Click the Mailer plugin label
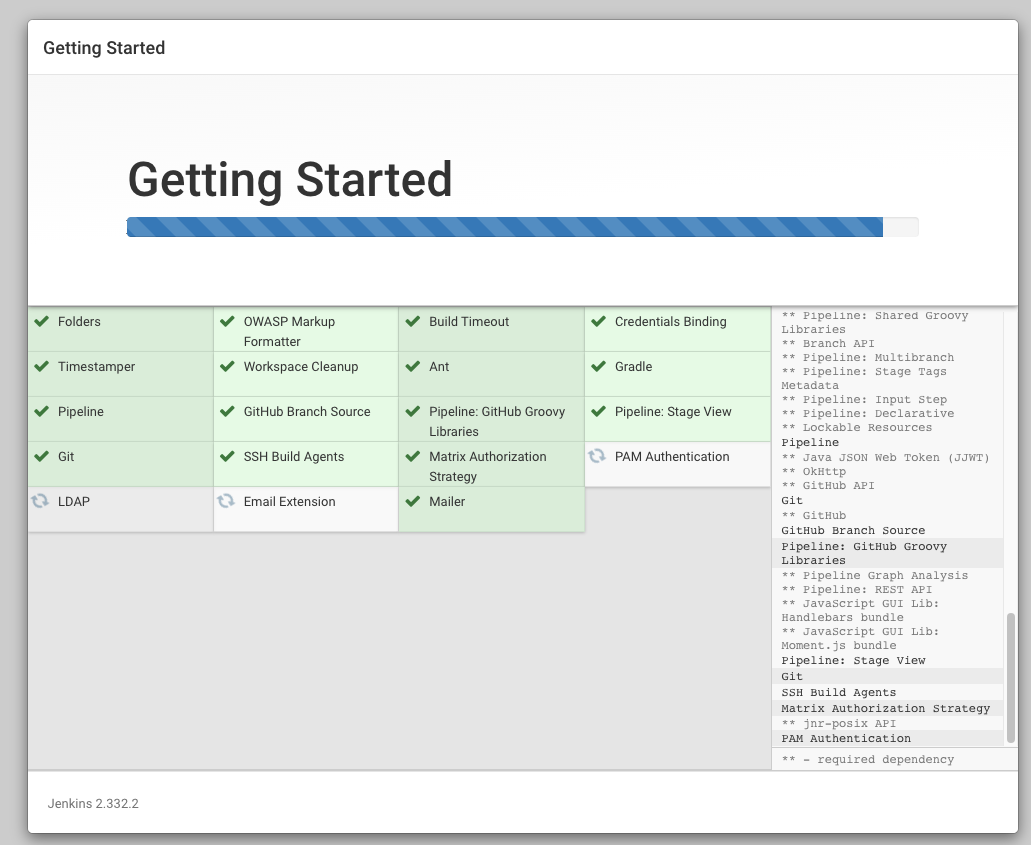 447,502
